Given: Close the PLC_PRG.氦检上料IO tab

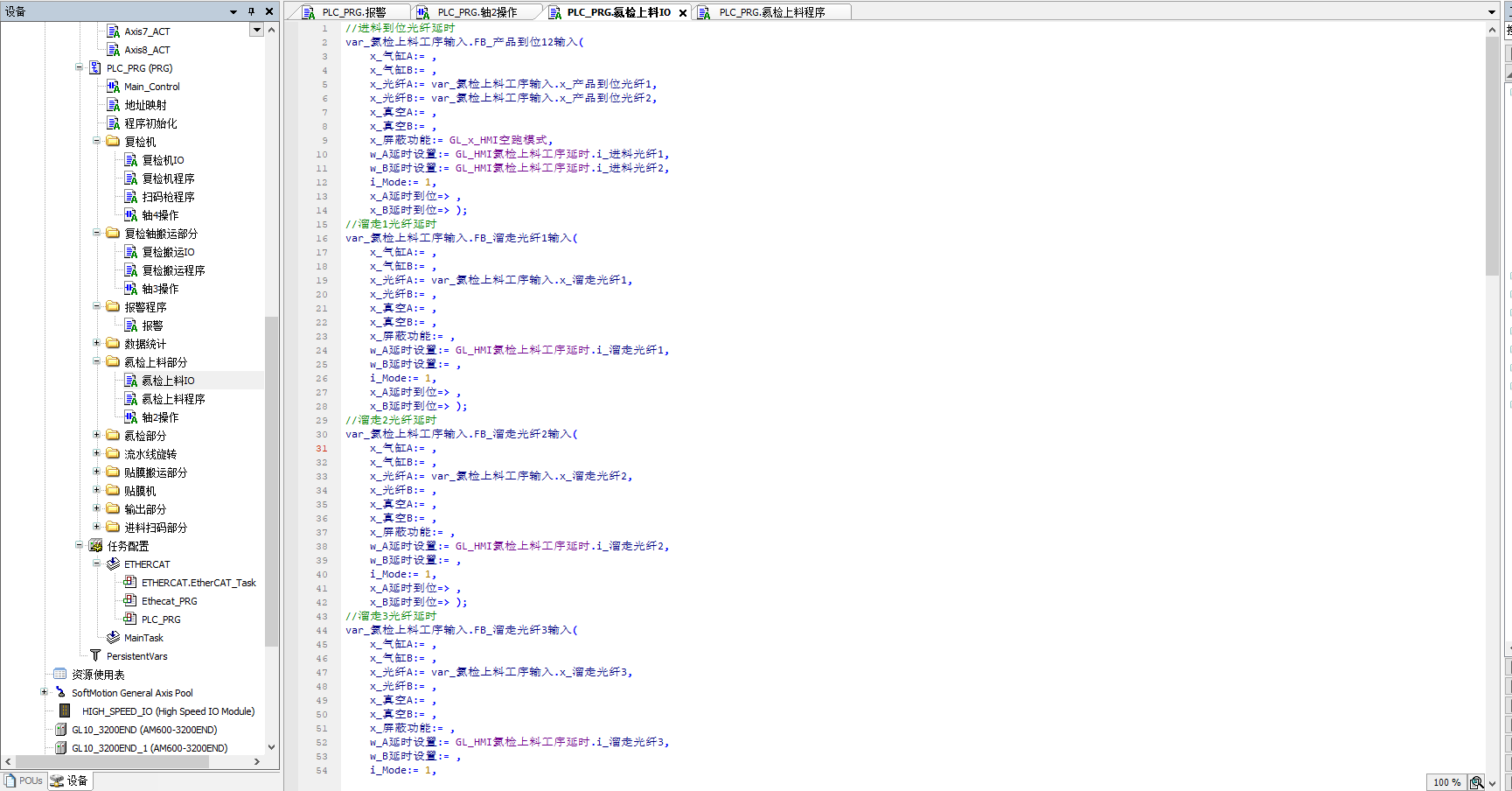Looking at the screenshot, I should [683, 13].
